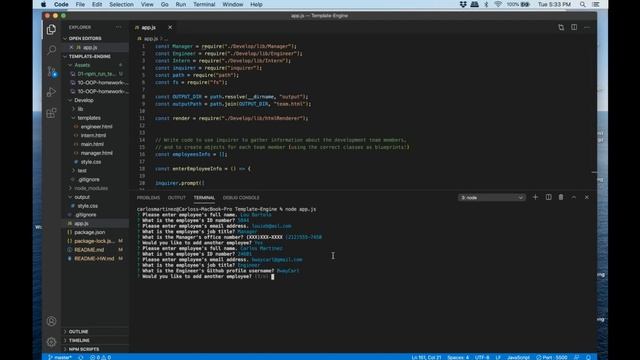Collapse the Develop folder
The width and height of the screenshot is (640, 360).
point(84,100)
